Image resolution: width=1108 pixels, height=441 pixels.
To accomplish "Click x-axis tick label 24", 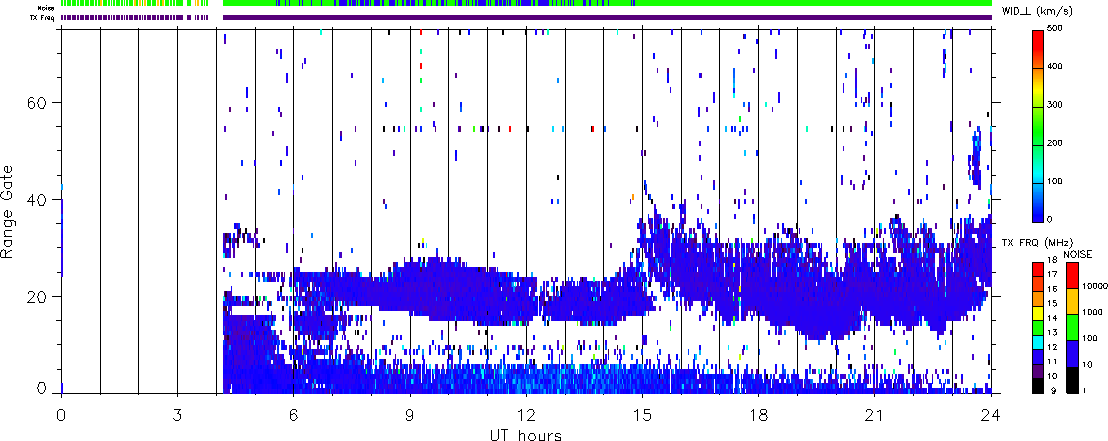I will (991, 416).
